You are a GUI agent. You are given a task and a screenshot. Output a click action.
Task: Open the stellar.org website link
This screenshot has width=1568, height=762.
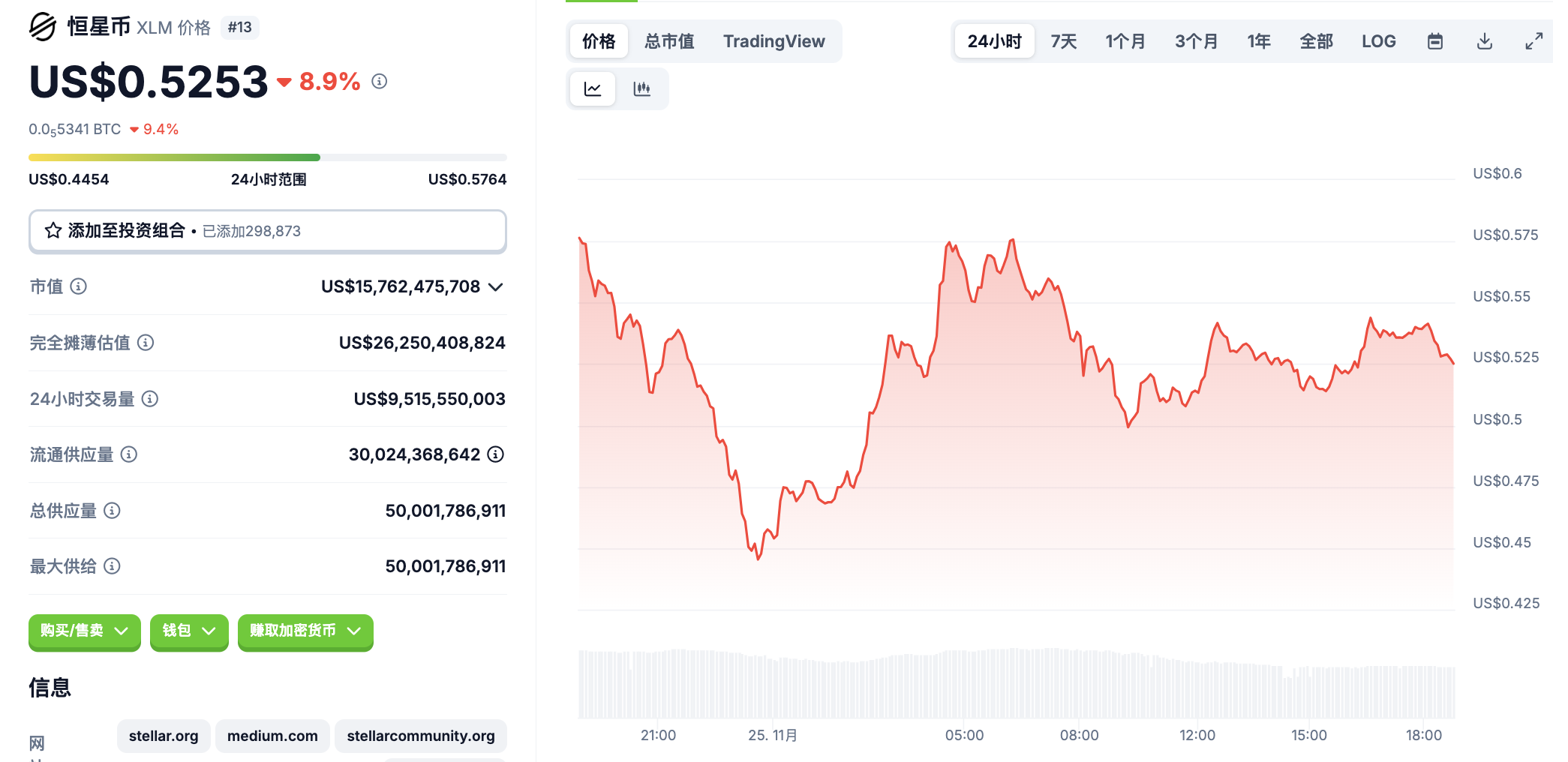click(x=164, y=736)
